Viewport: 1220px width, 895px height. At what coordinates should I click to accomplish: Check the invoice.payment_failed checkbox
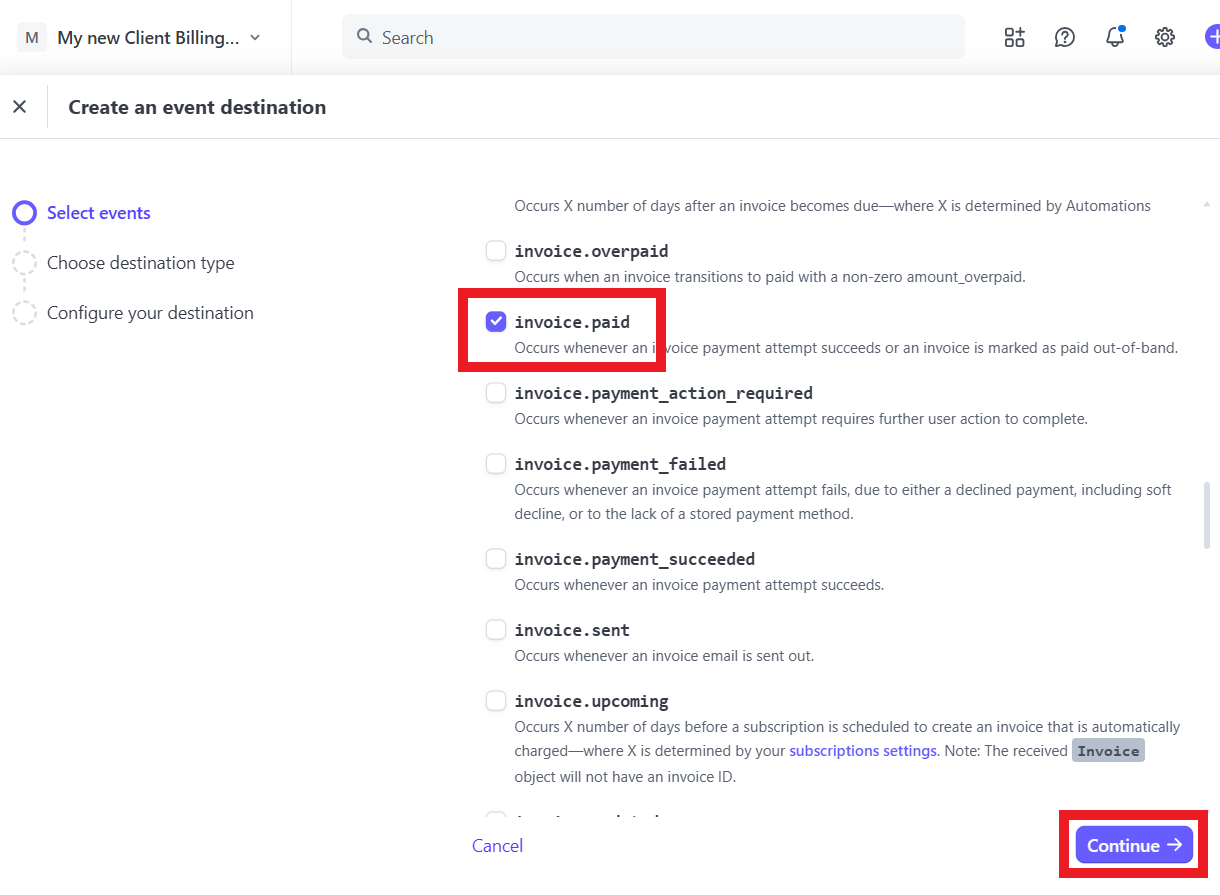[x=496, y=464]
